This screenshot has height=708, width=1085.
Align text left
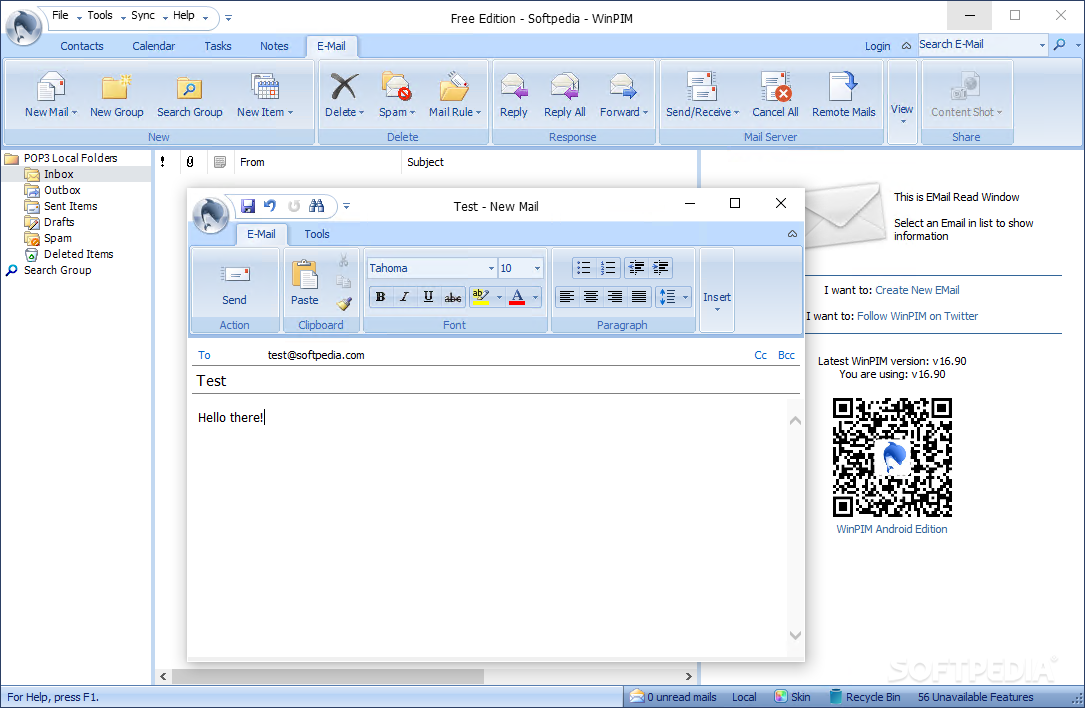[x=567, y=297]
